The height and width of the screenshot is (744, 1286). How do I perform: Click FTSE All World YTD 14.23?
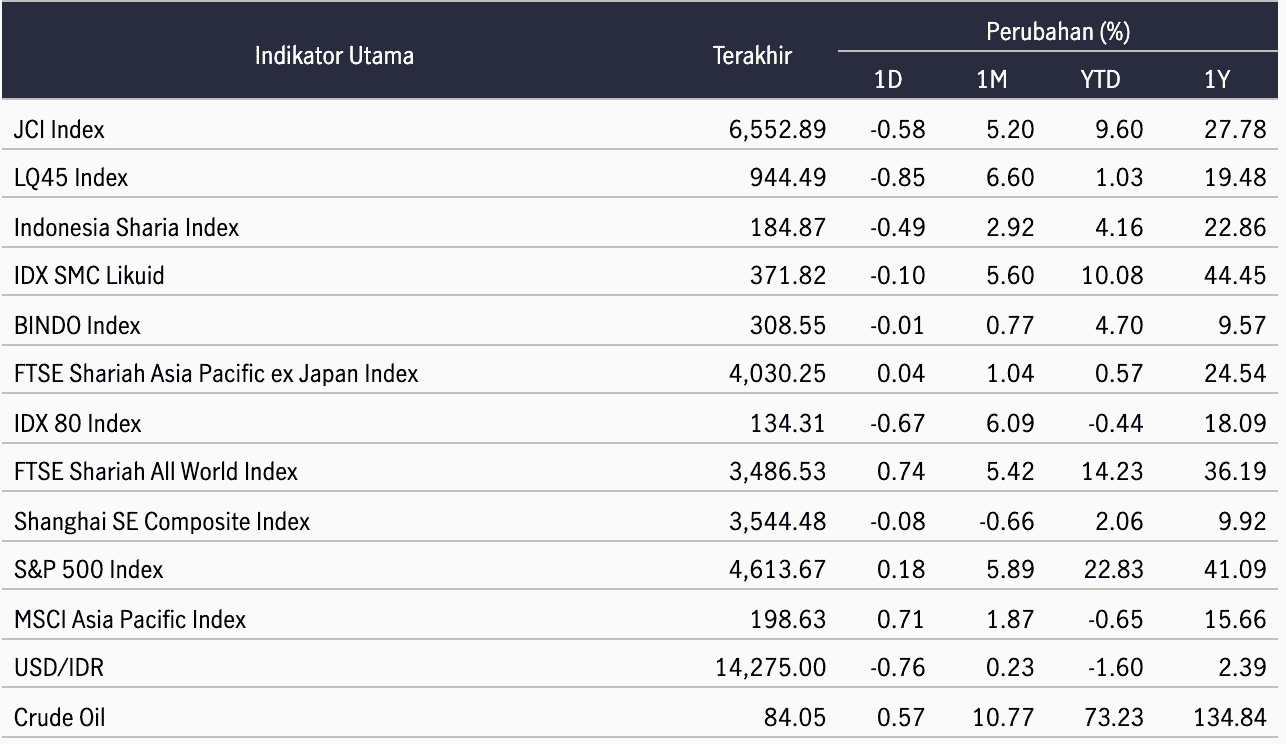[x=1114, y=471]
